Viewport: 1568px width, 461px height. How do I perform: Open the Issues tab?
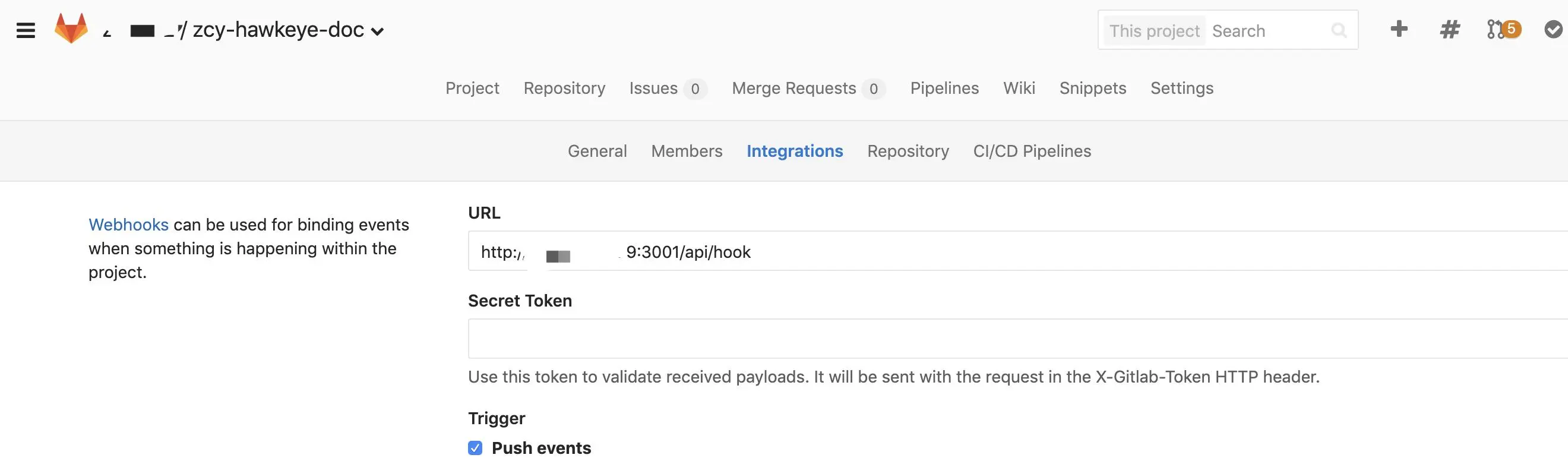tap(653, 89)
